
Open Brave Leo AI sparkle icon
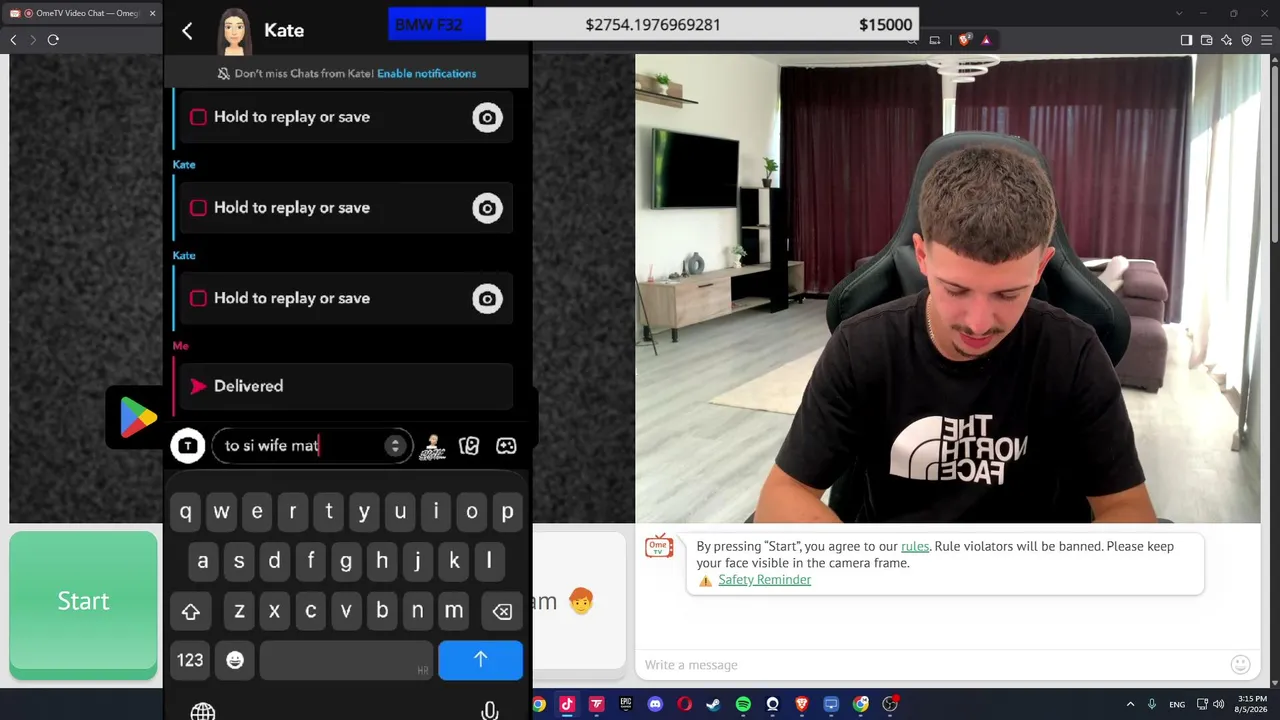click(x=1227, y=40)
